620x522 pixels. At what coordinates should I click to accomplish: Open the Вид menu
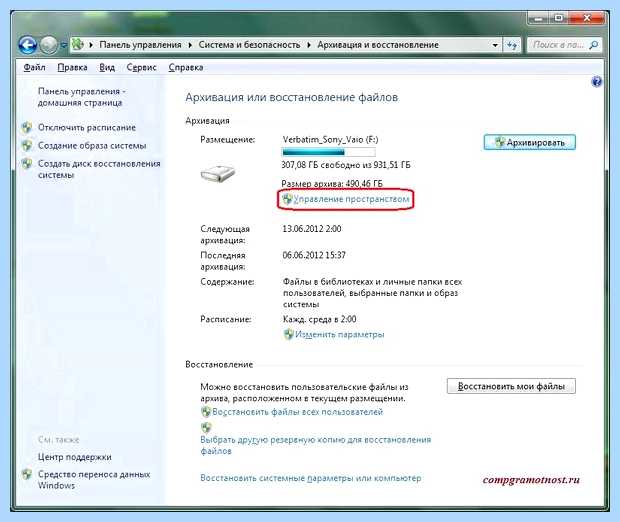point(107,68)
